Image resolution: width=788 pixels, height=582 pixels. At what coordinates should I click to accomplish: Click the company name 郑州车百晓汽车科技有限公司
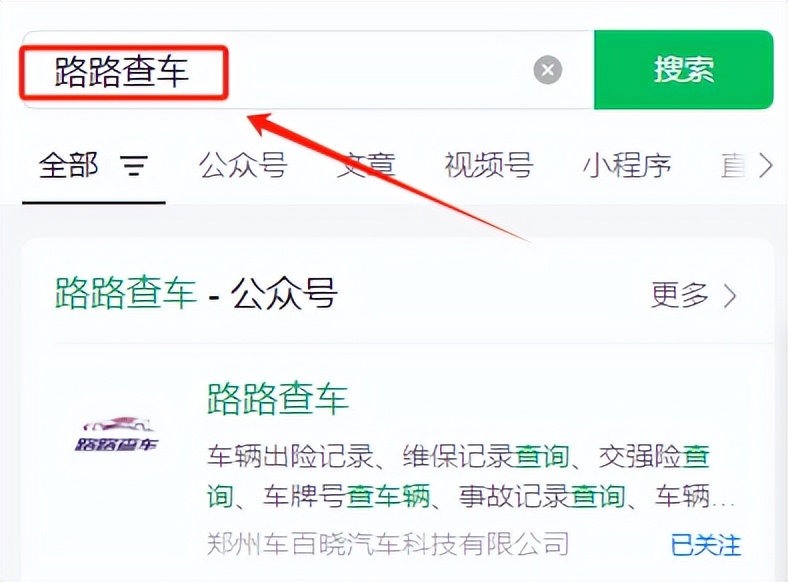coord(388,544)
